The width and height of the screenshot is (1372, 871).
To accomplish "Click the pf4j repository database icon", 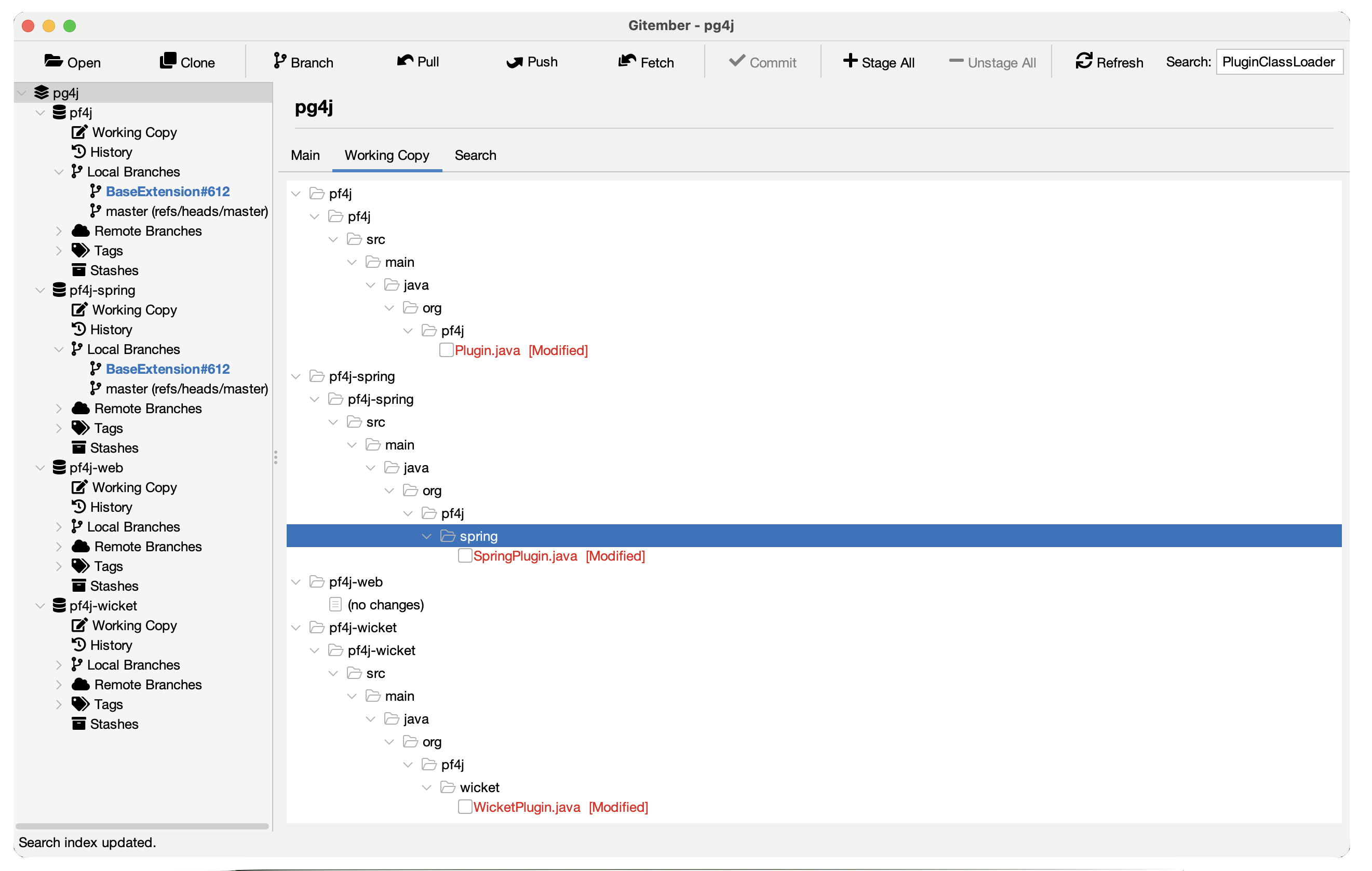I will pos(59,112).
